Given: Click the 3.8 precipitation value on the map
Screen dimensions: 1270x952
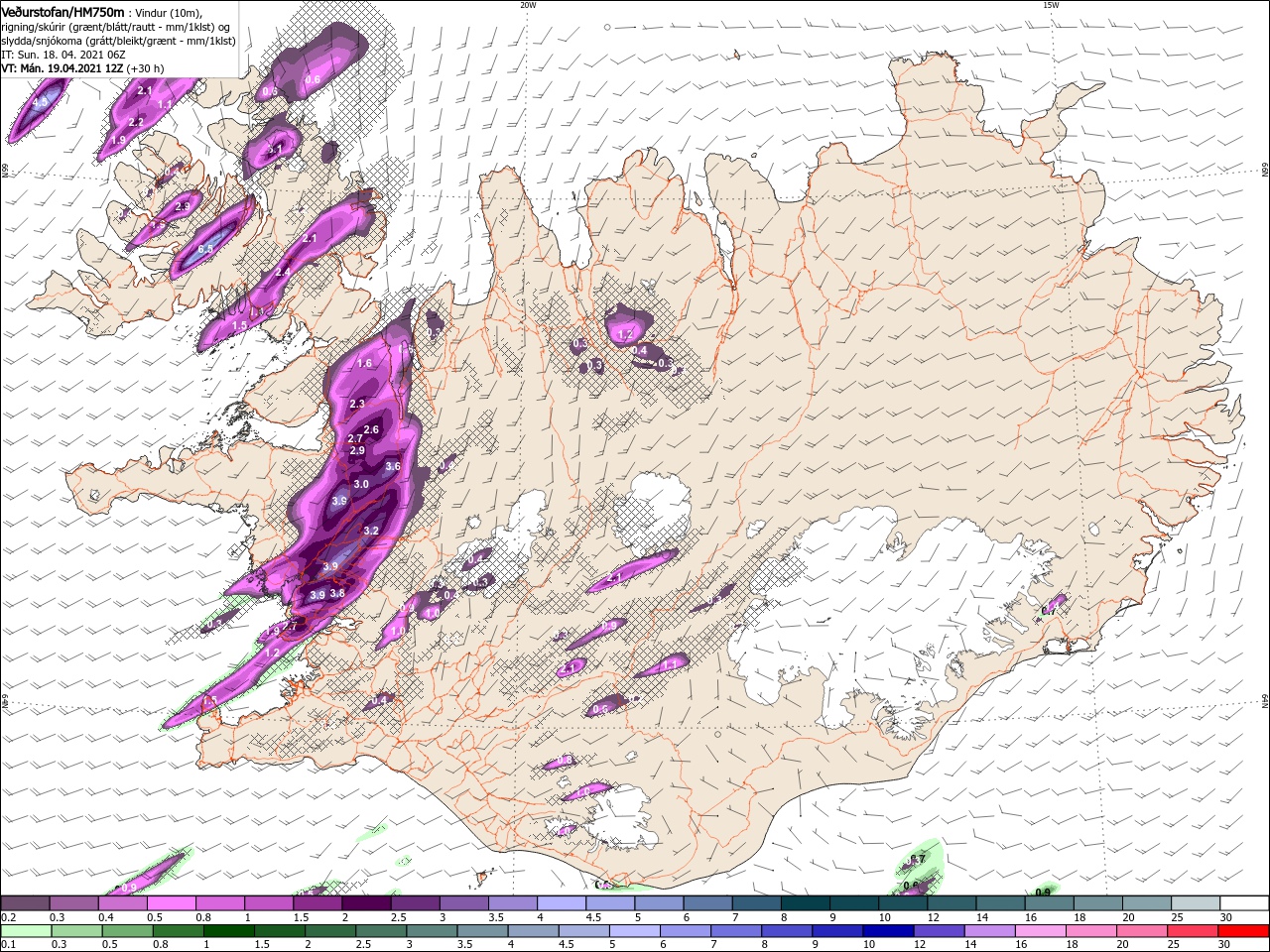Looking at the screenshot, I should (337, 594).
